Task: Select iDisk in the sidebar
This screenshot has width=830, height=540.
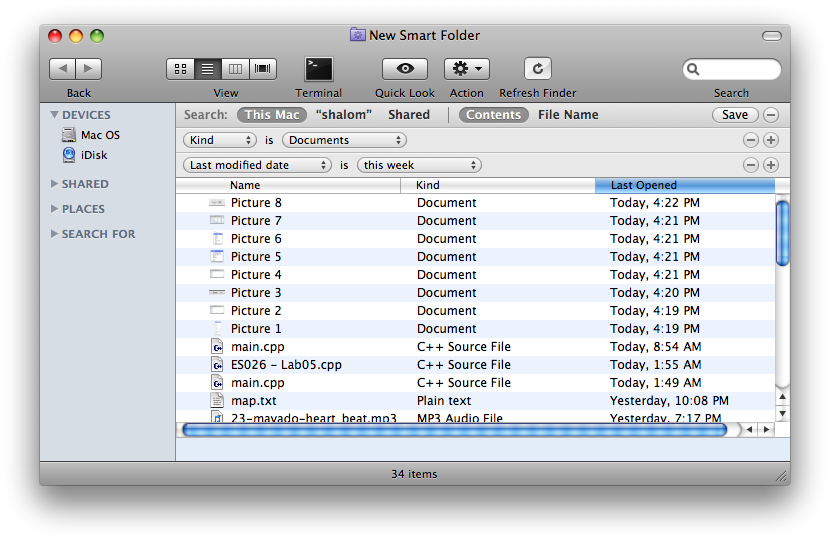Action: tap(94, 155)
